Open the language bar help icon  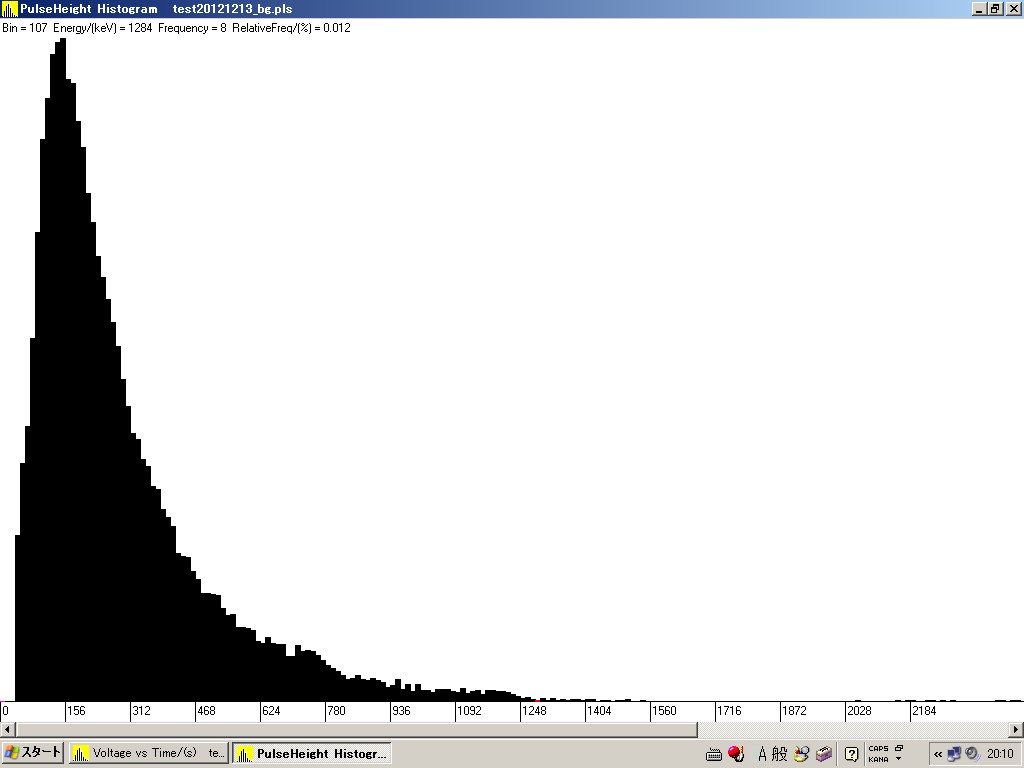(851, 754)
